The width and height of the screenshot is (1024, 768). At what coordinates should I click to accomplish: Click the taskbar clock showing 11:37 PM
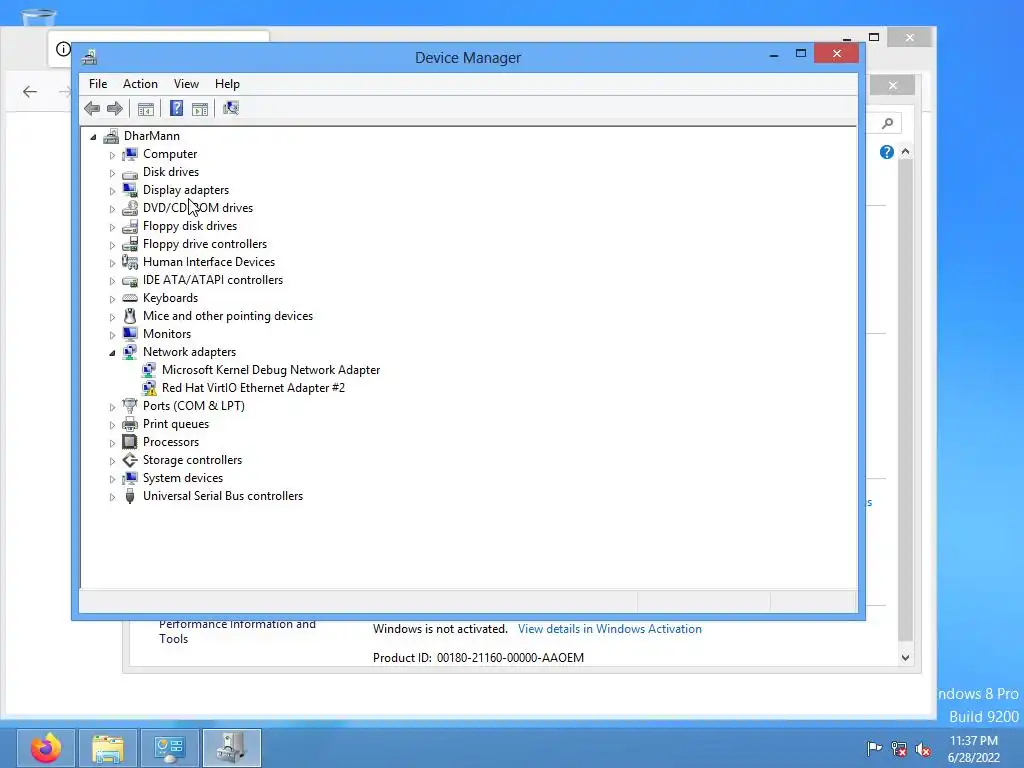974,749
